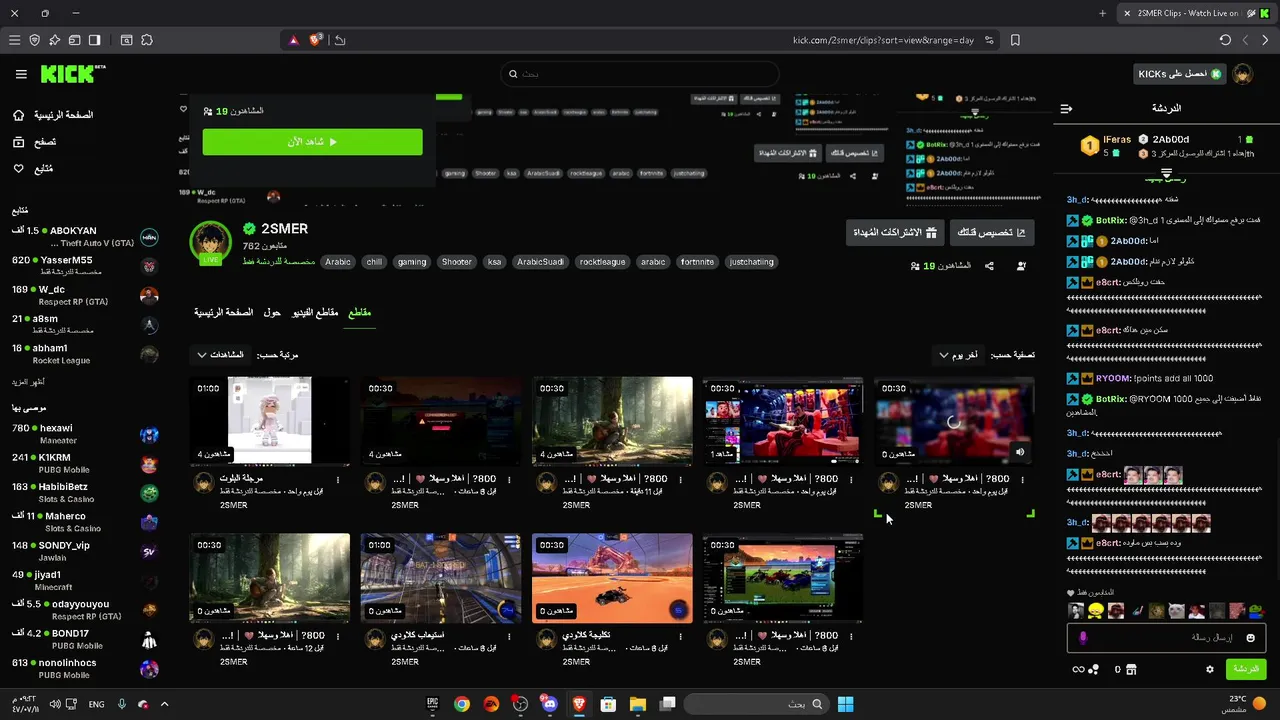Open Discord from the taskbar

coord(549,704)
